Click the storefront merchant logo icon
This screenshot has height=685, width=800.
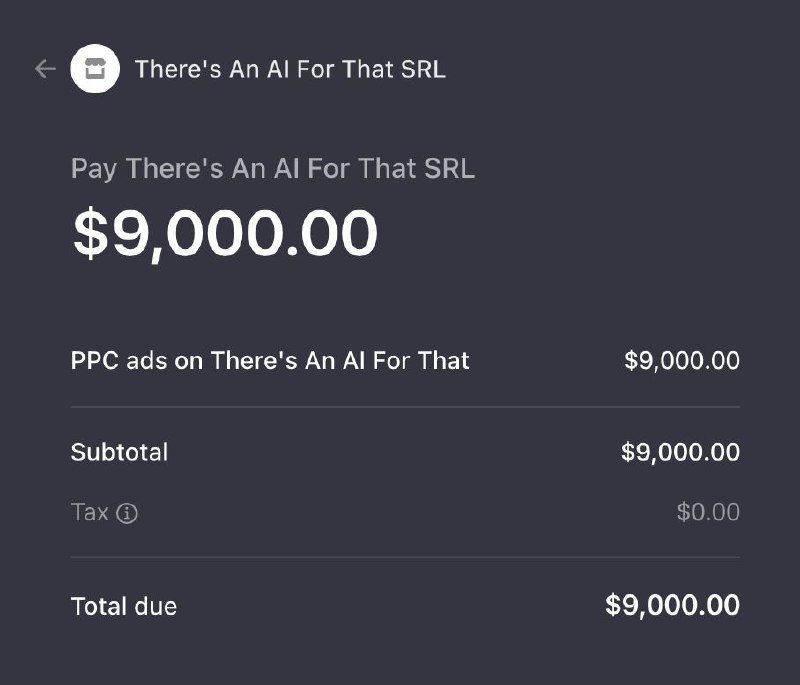point(95,69)
